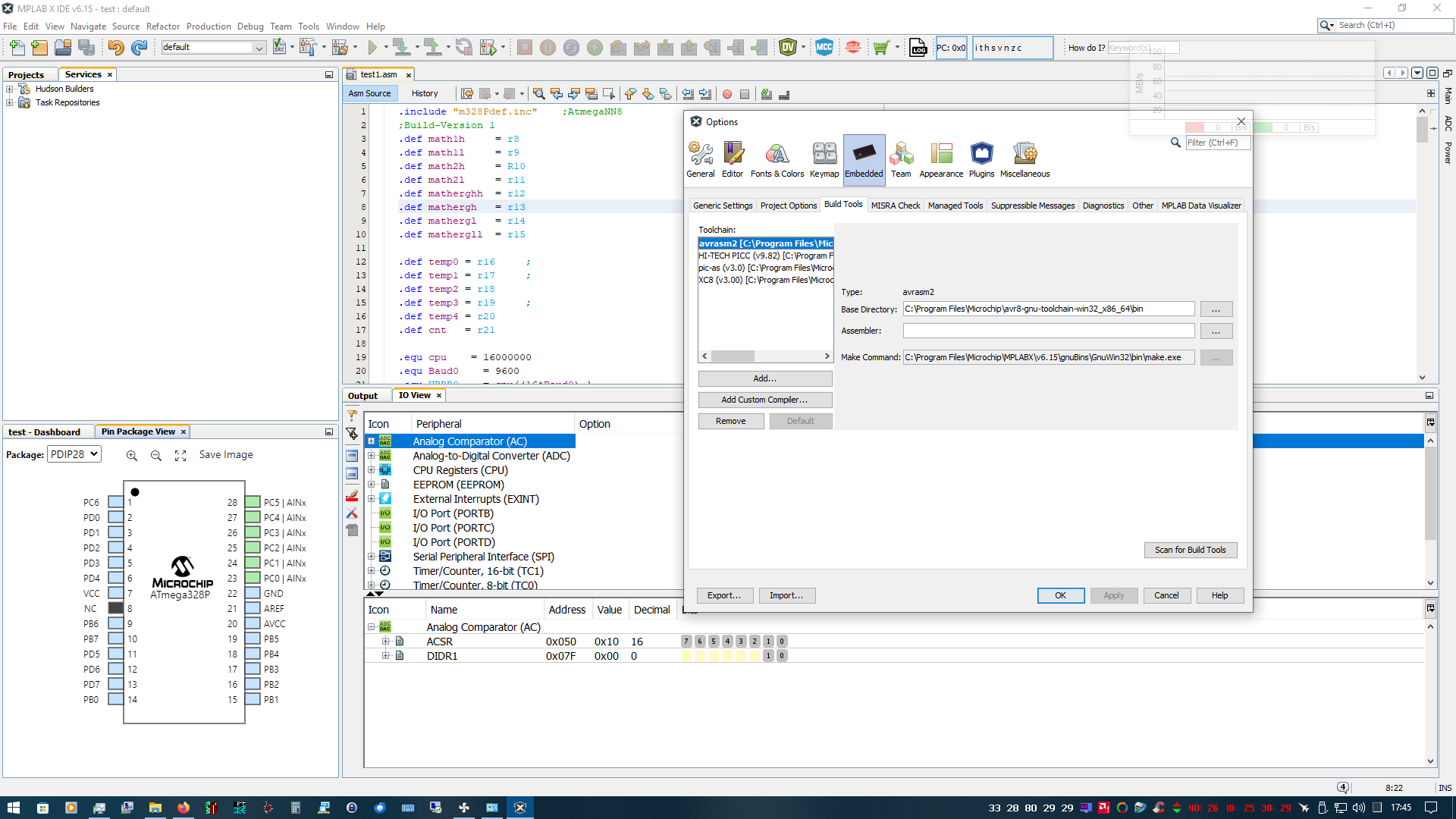Click the Read Device Memory icon
The height and width of the screenshot is (819, 1456).
(433, 48)
